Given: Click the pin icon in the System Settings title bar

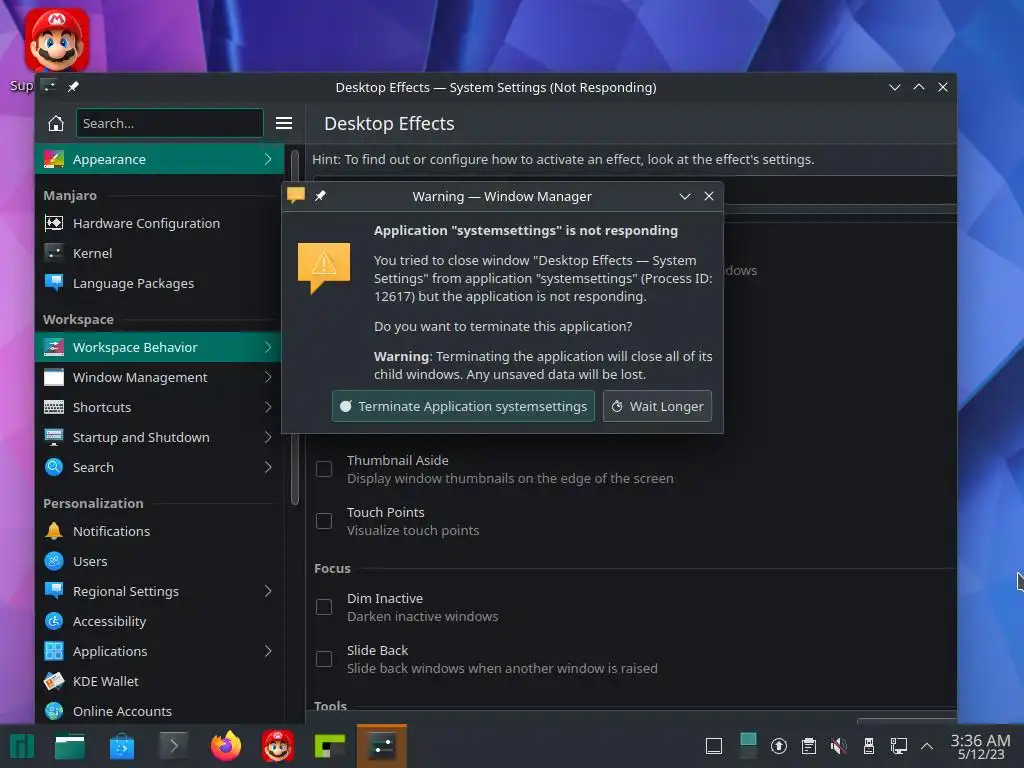Looking at the screenshot, I should 73,86.
